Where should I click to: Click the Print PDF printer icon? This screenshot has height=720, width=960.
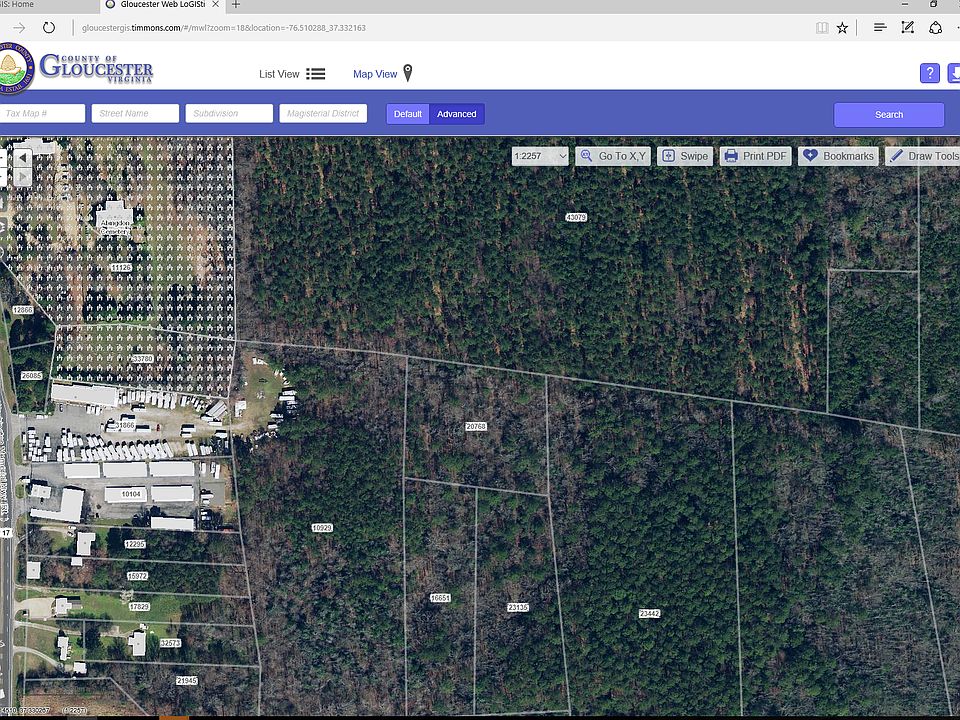731,156
